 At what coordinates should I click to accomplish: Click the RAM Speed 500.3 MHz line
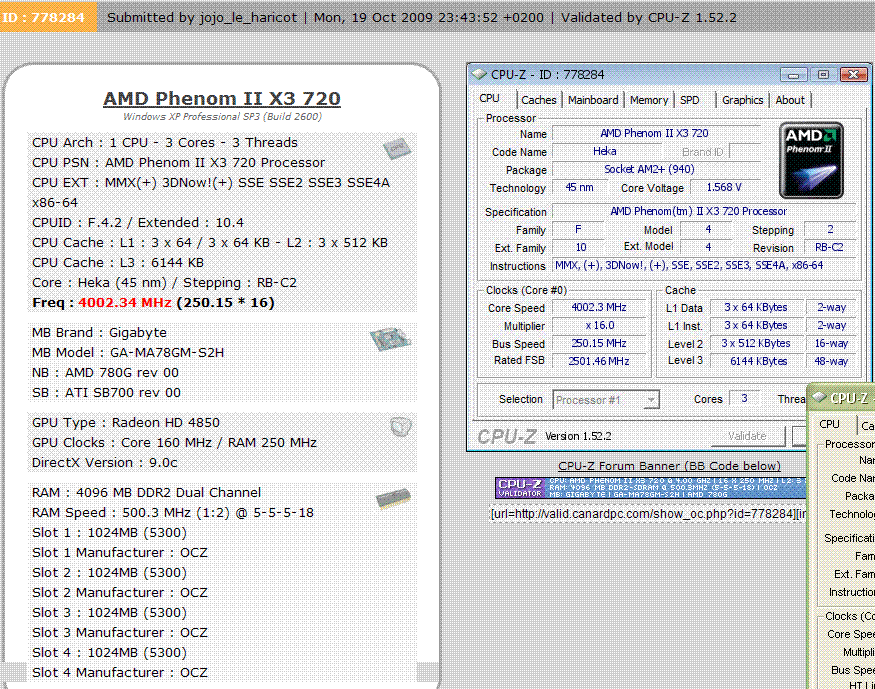[x=173, y=513]
